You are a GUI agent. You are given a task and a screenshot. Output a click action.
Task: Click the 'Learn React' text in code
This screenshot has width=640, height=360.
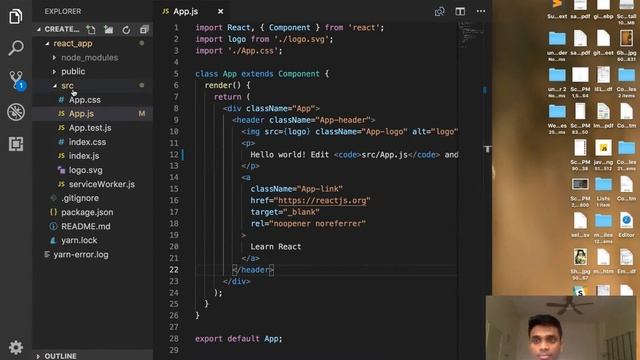pos(276,247)
